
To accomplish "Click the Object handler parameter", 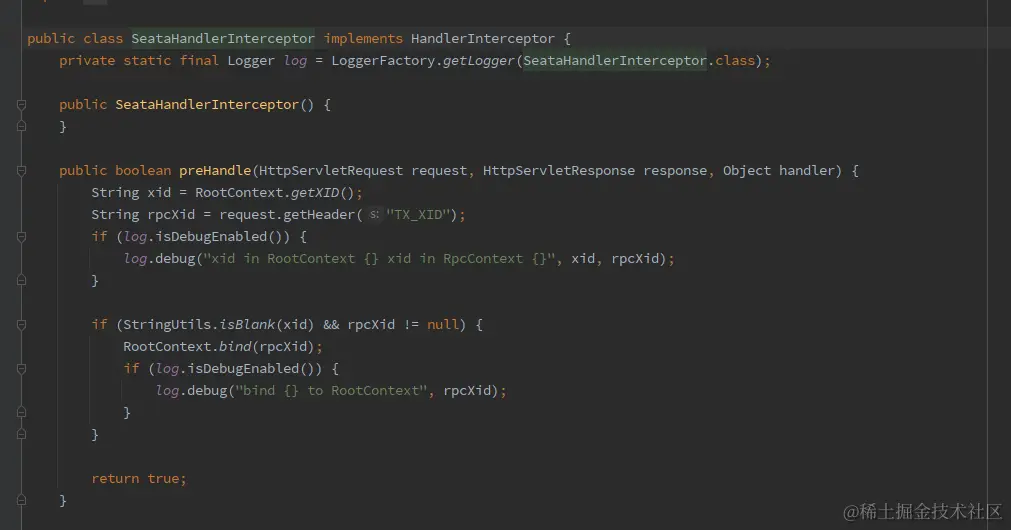I will 778,171.
